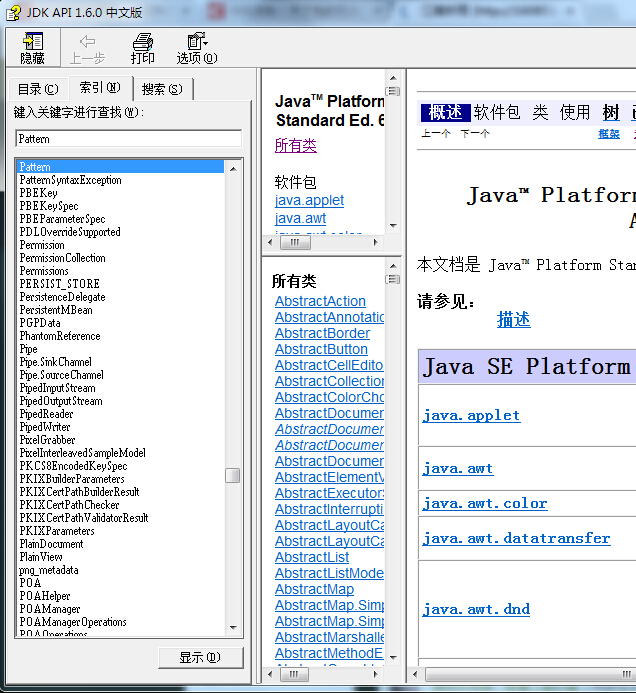The width and height of the screenshot is (636, 693).
Task: Click the Back (上一步) toolbar icon
Action: coord(88,48)
